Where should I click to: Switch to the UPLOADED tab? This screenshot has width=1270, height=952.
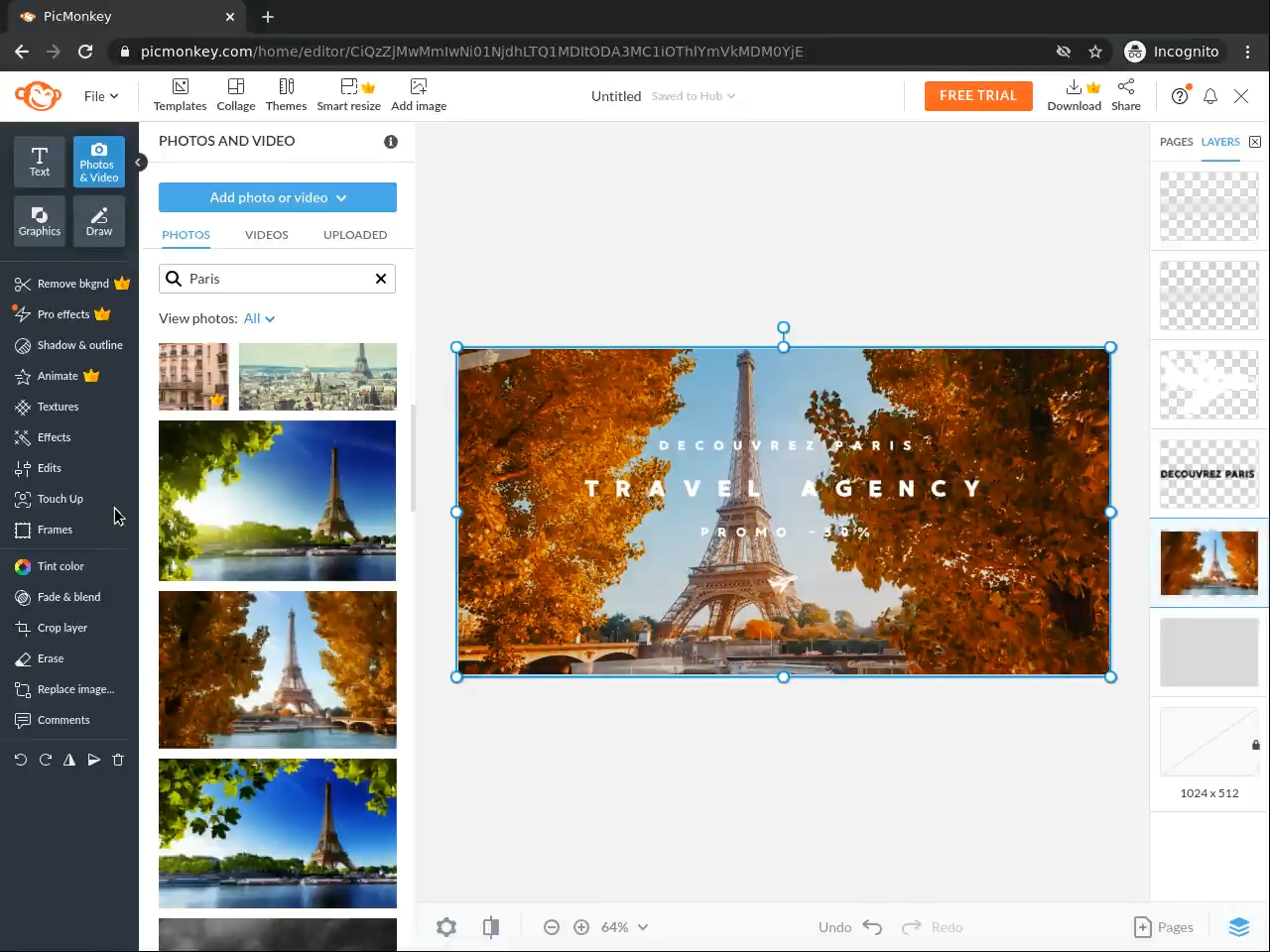[355, 235]
